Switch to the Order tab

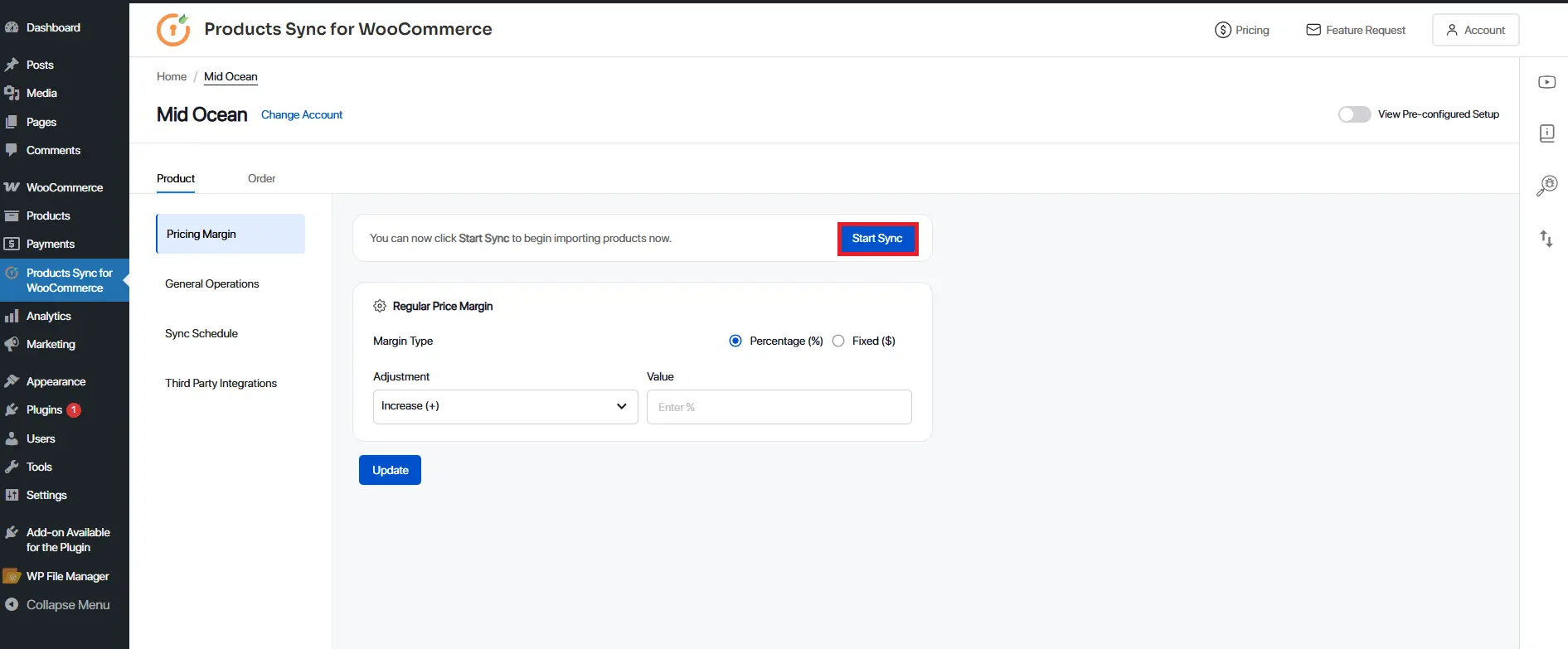click(261, 178)
